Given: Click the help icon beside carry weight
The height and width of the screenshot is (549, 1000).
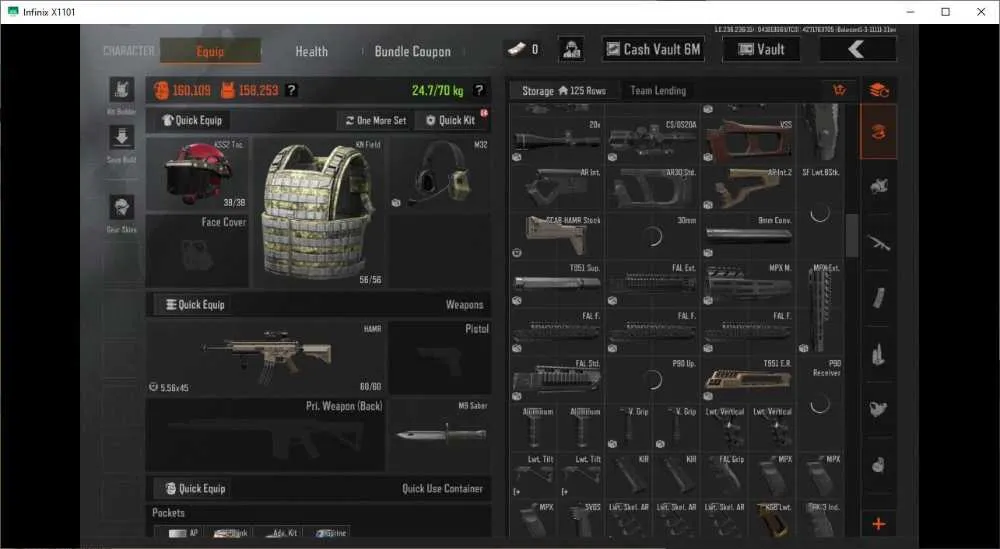Looking at the screenshot, I should (479, 90).
